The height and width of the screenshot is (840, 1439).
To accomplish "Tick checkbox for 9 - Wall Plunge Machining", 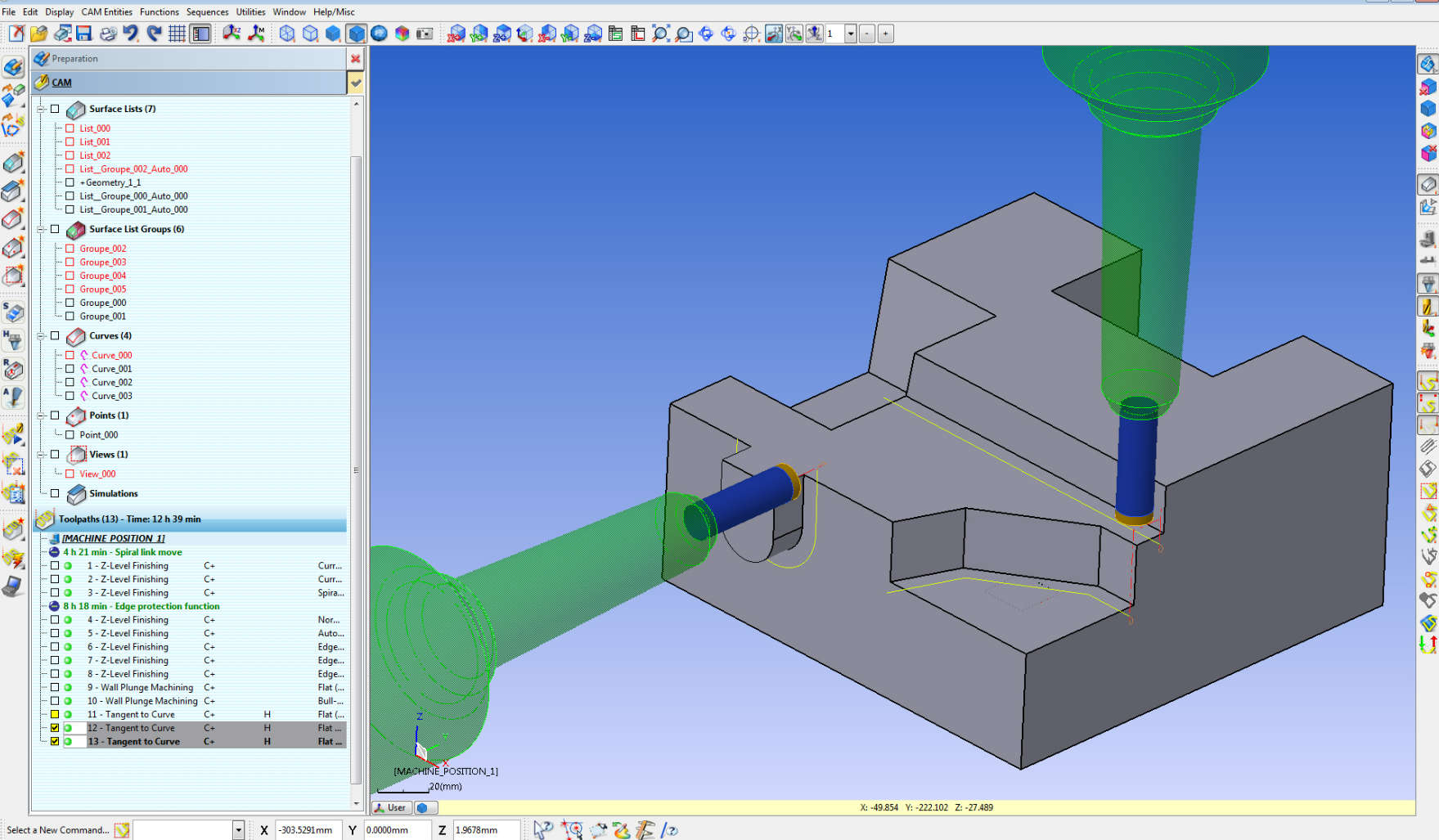I will (x=55, y=688).
